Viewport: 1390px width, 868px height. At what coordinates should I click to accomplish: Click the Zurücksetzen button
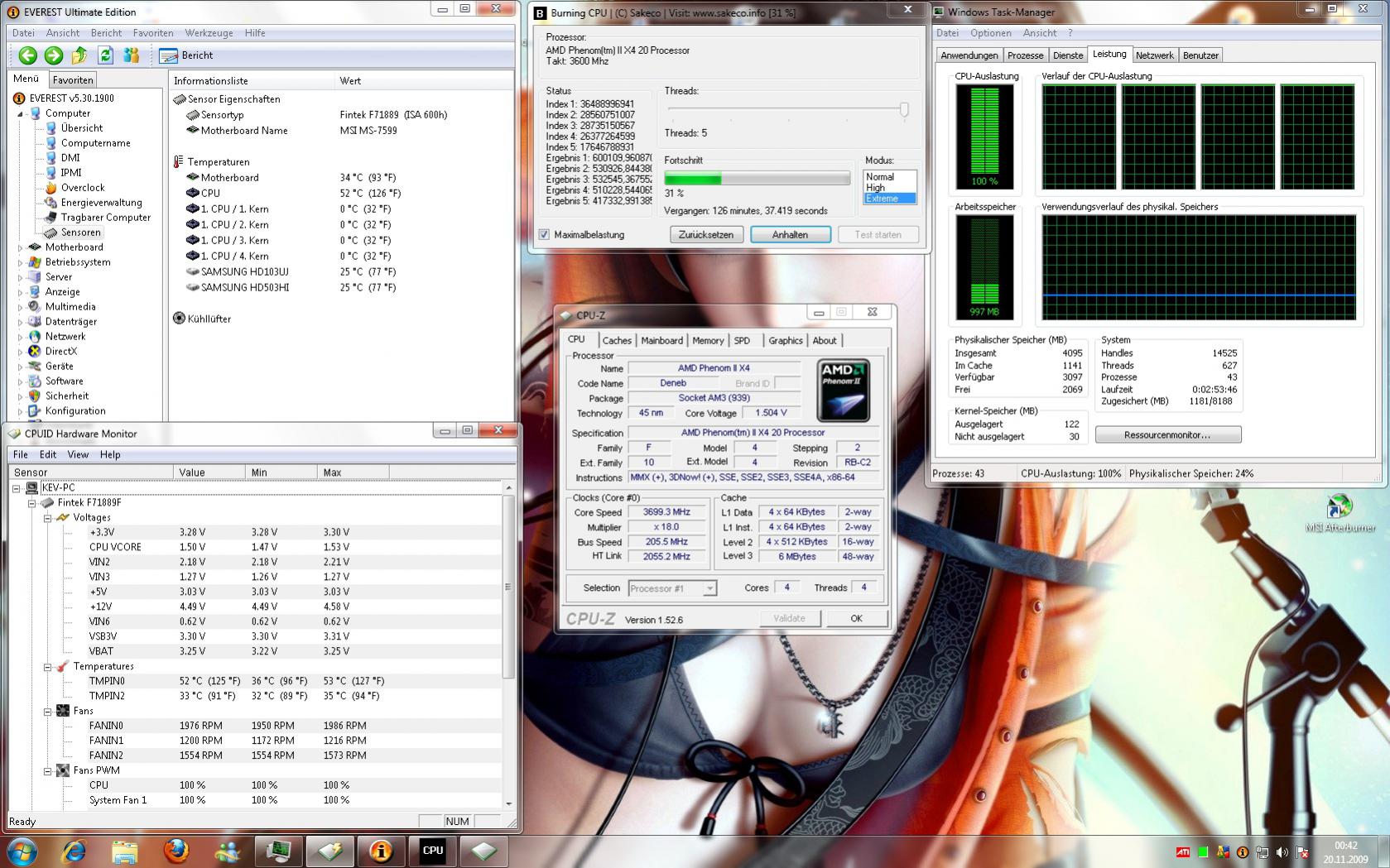pyautogui.click(x=706, y=235)
